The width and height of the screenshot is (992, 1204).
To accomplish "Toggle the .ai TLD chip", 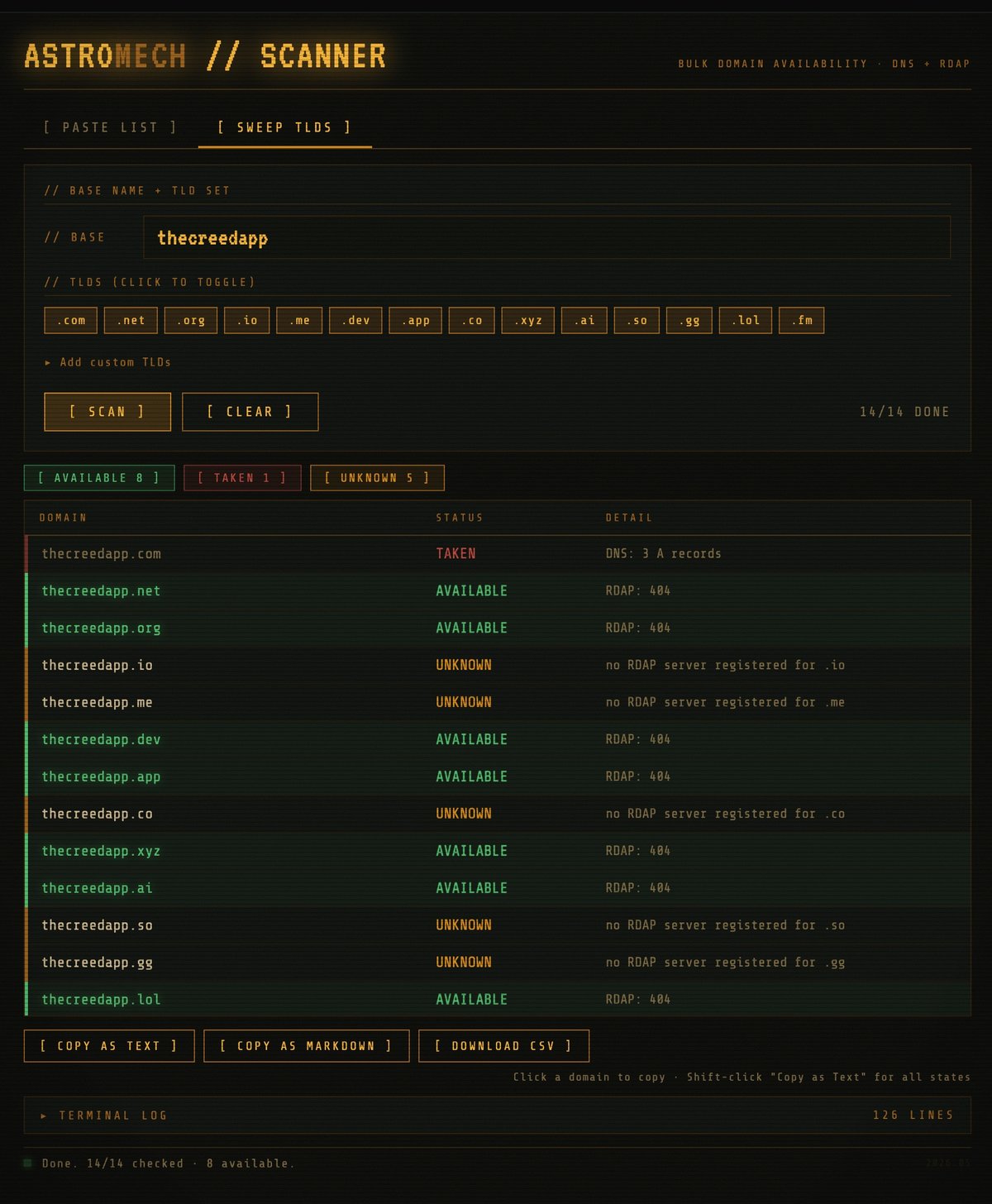I will [584, 321].
